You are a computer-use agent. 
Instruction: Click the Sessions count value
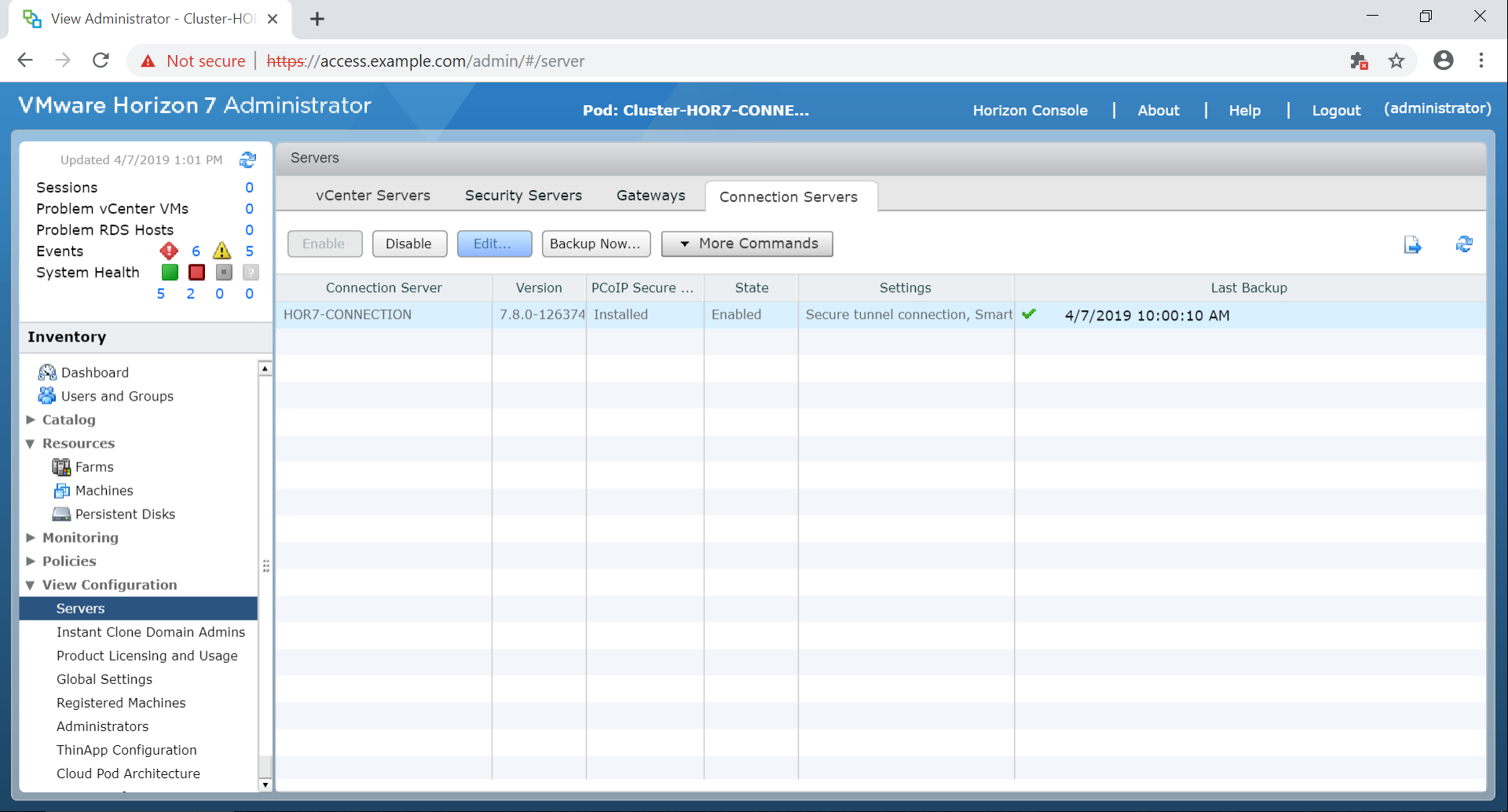[249, 188]
